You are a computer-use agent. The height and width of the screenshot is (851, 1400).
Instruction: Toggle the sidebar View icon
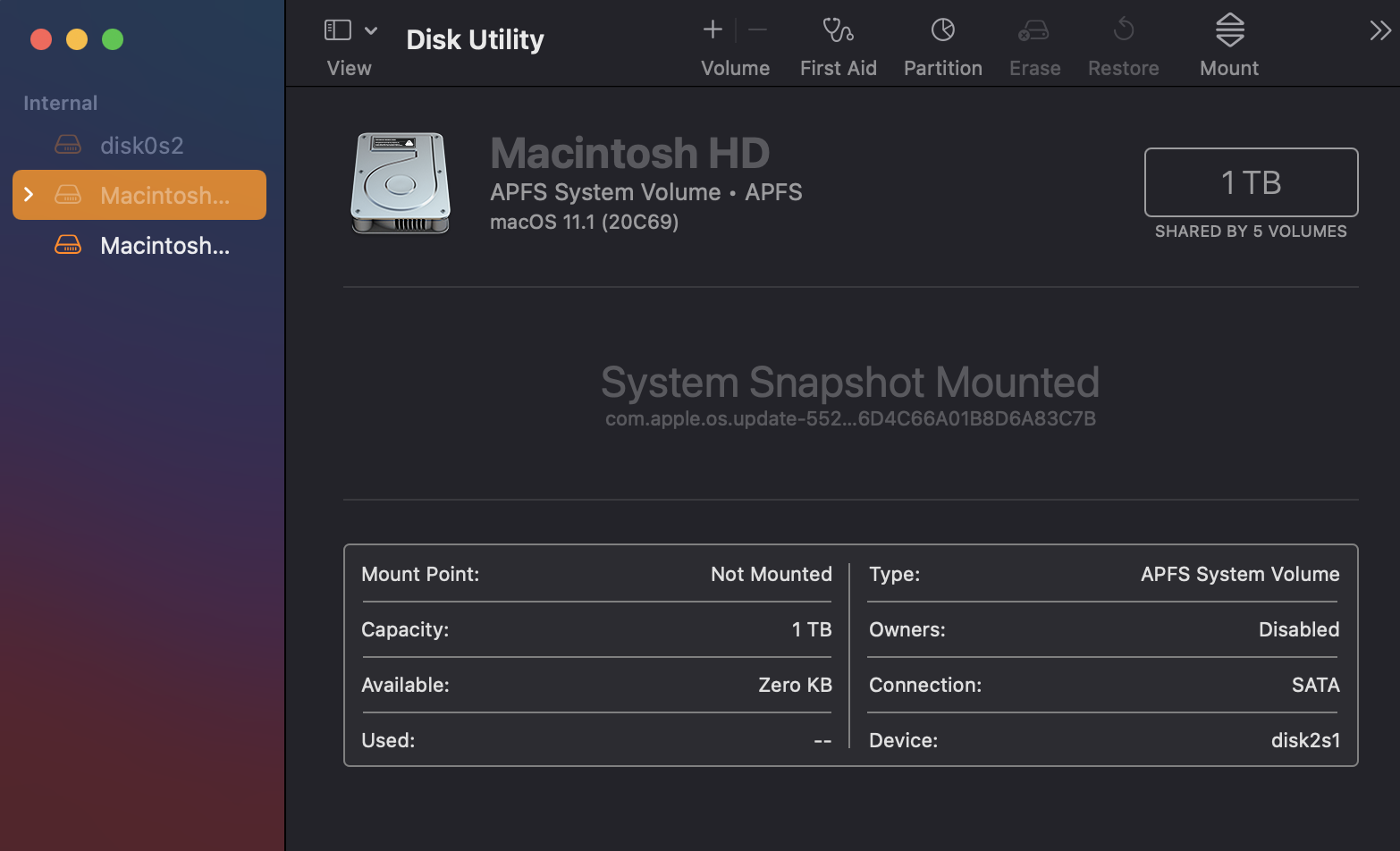(x=337, y=30)
